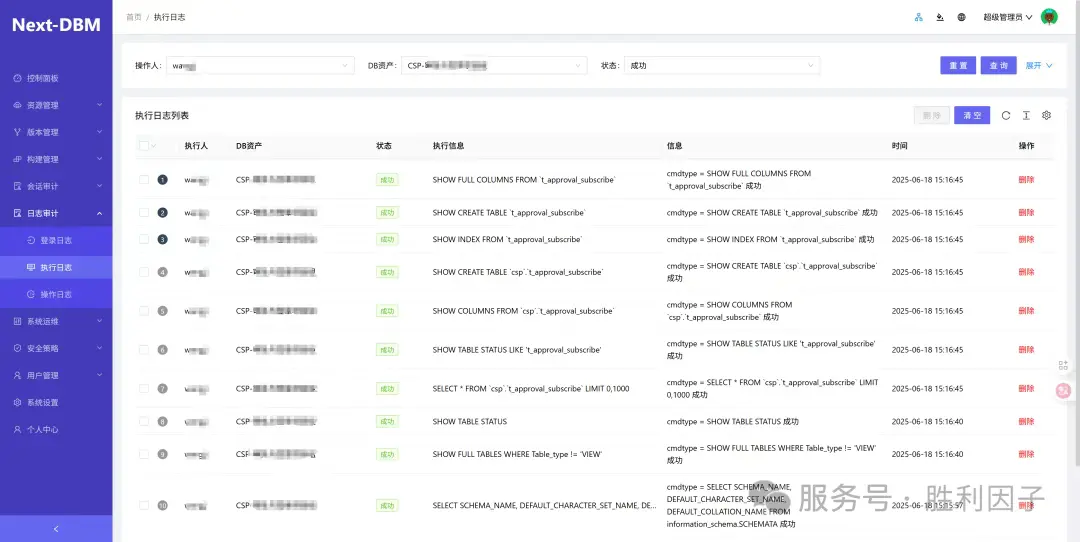
Task: Check row 5 SHOW COLUMNS FROM checkbox
Action: pyautogui.click(x=144, y=311)
